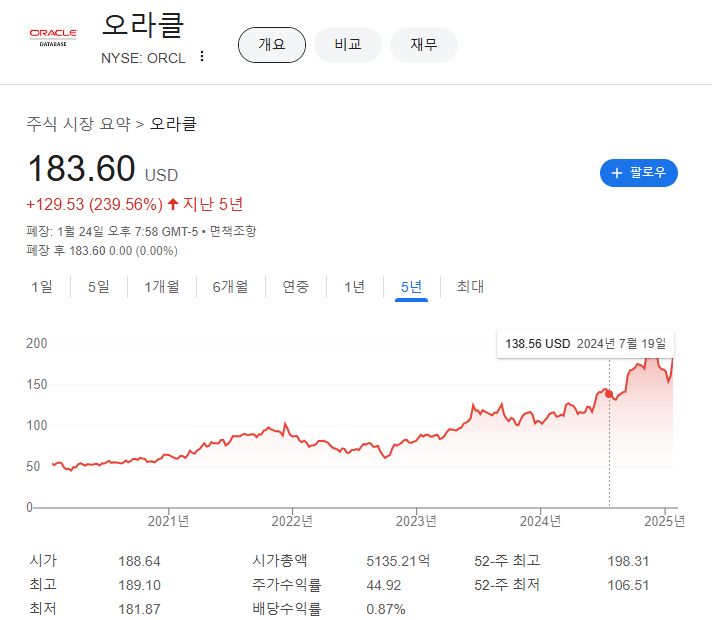This screenshot has width=712, height=620.
Task: Click the 배당수익률 label
Action: (x=287, y=609)
